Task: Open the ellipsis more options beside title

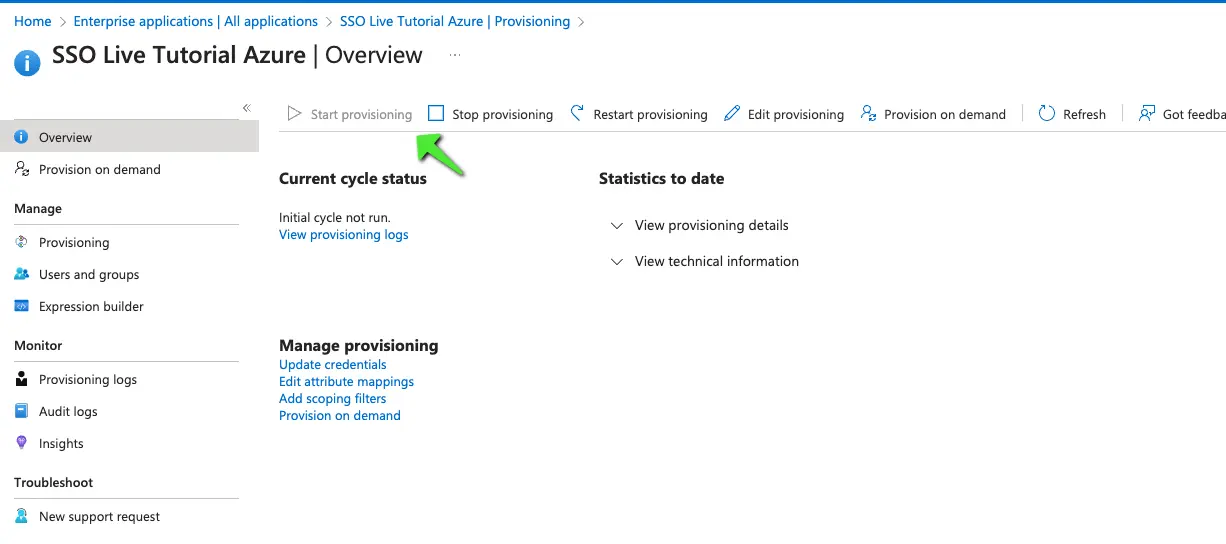Action: [455, 55]
